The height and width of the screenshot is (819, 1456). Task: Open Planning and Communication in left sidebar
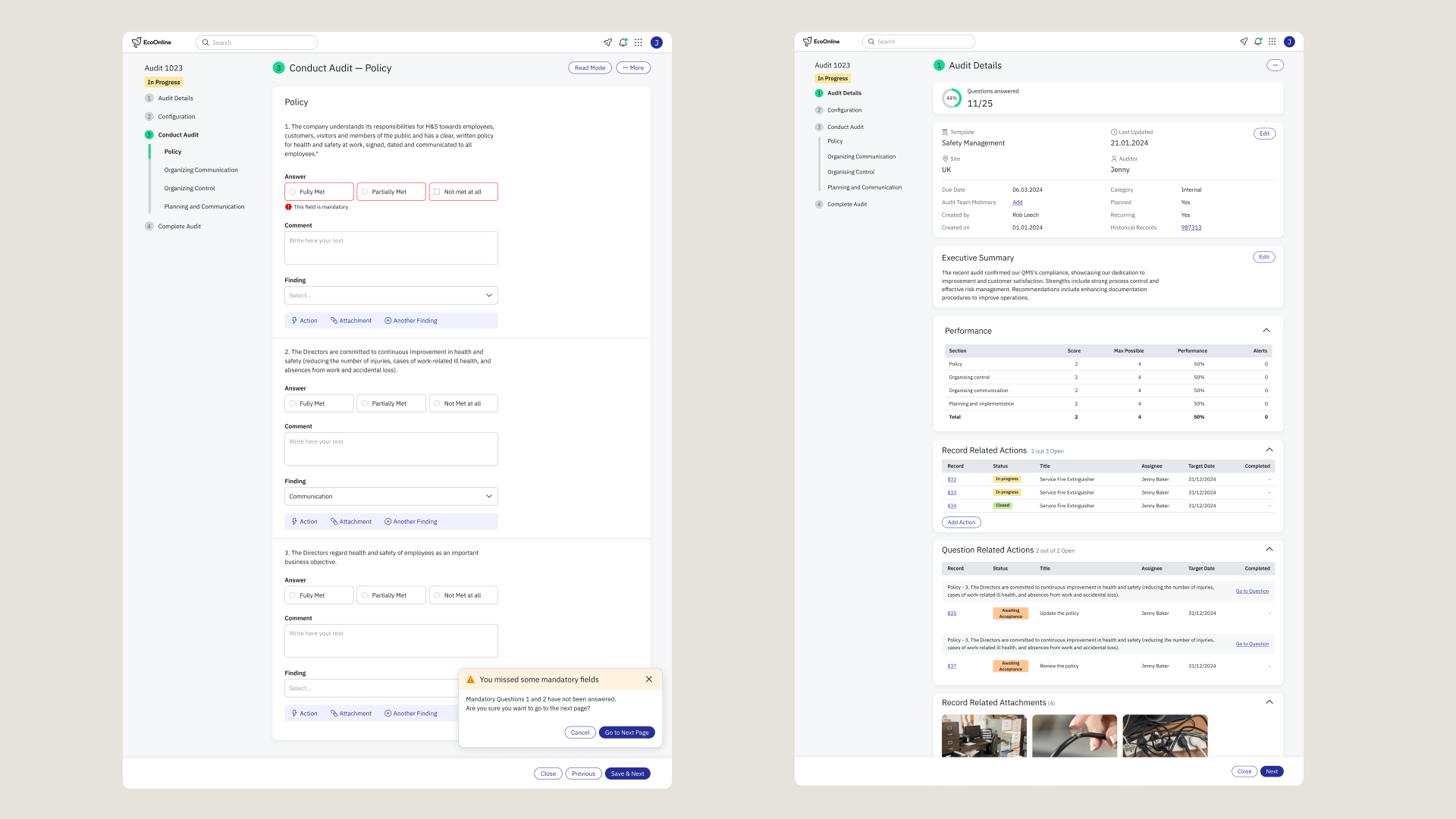click(x=204, y=206)
